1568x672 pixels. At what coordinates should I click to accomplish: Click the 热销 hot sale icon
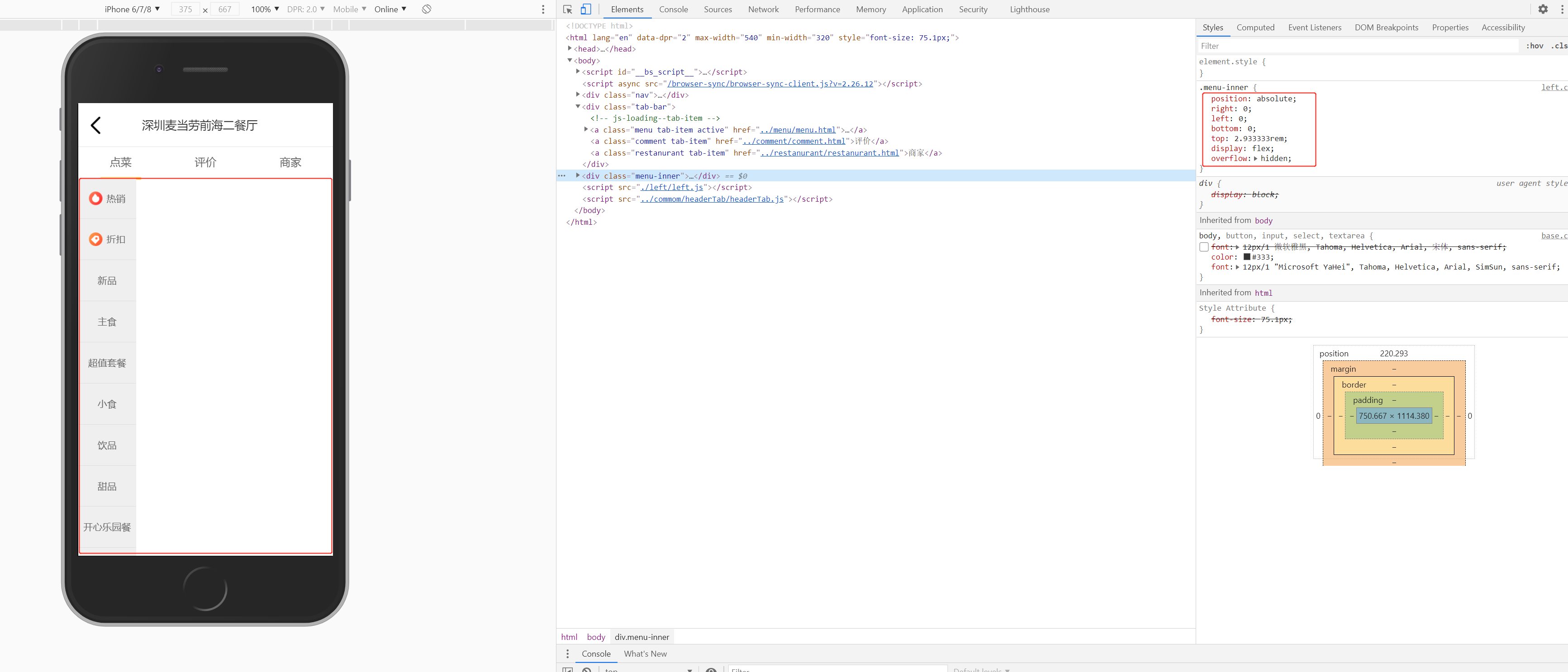(x=95, y=199)
